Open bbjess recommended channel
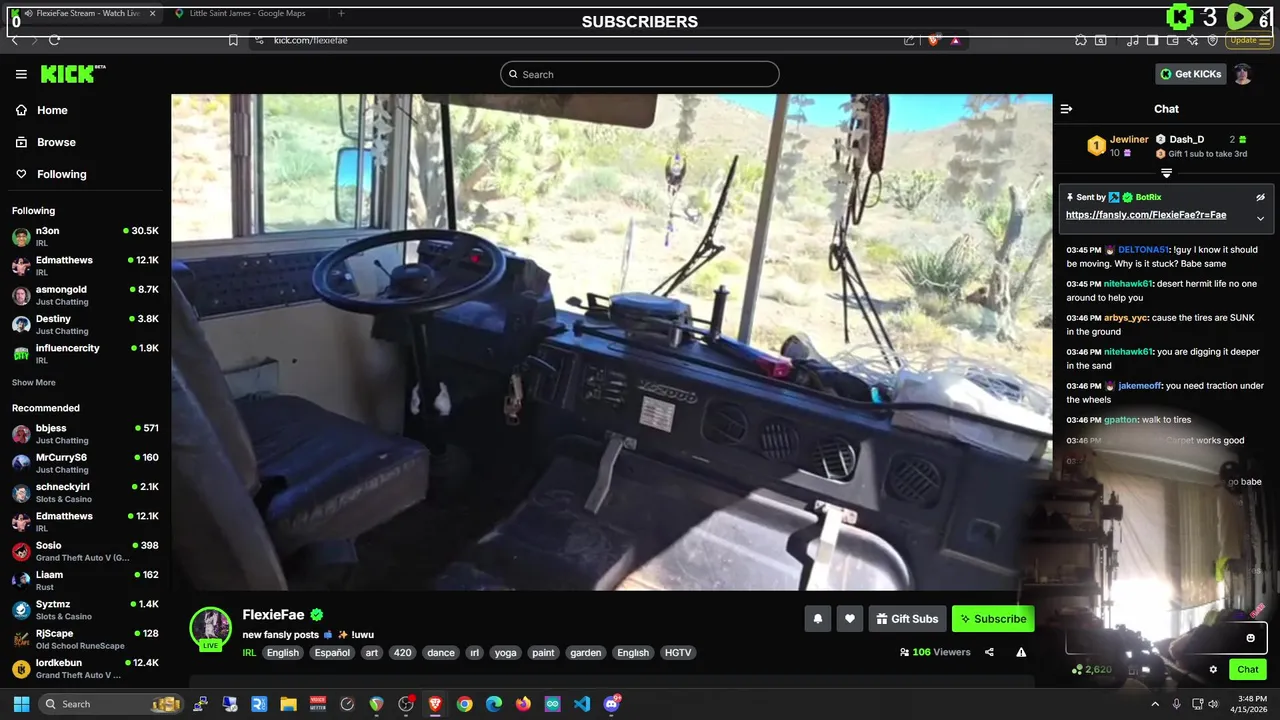This screenshot has height=720, width=1280. [85, 434]
